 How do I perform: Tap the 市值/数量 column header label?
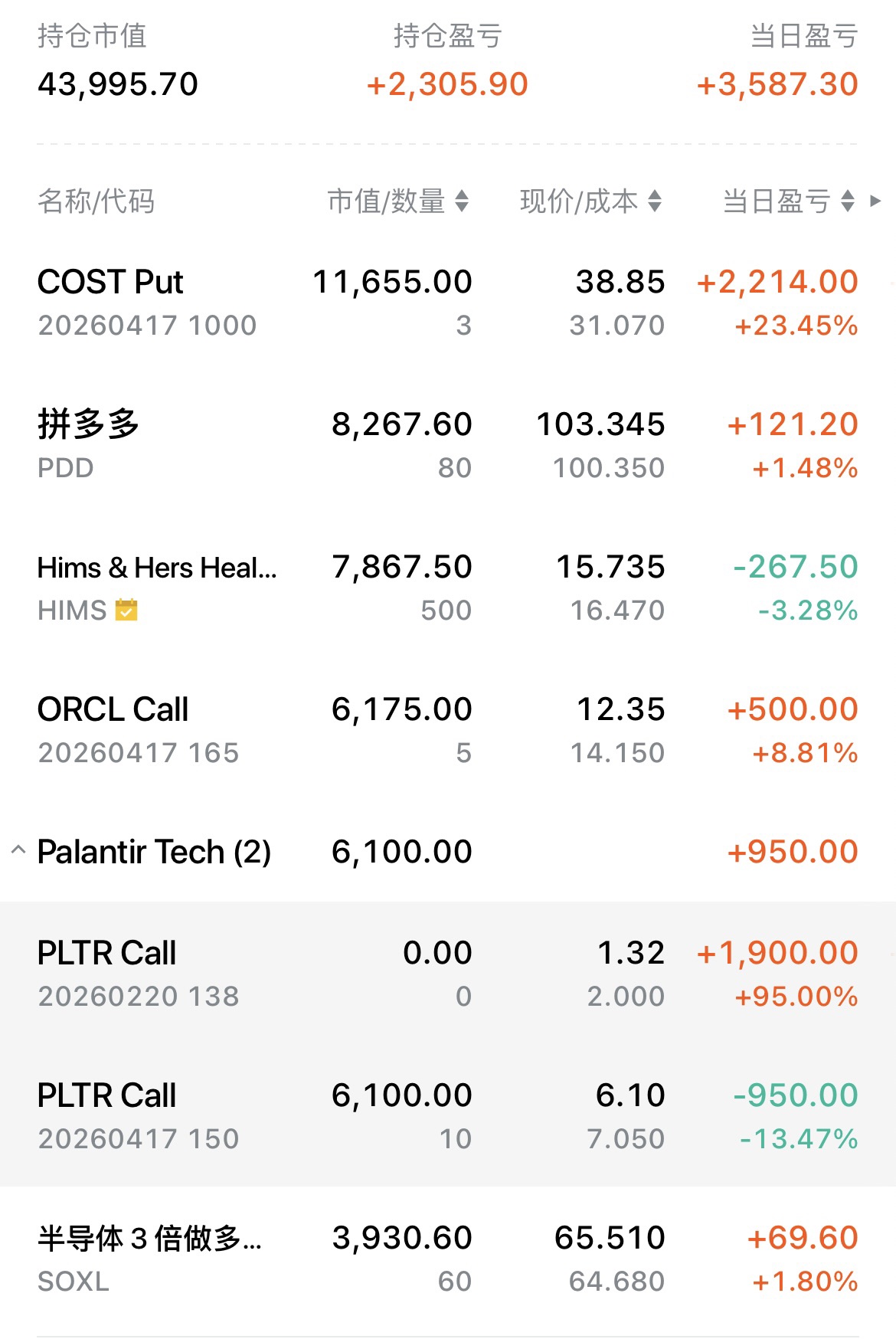click(x=386, y=201)
